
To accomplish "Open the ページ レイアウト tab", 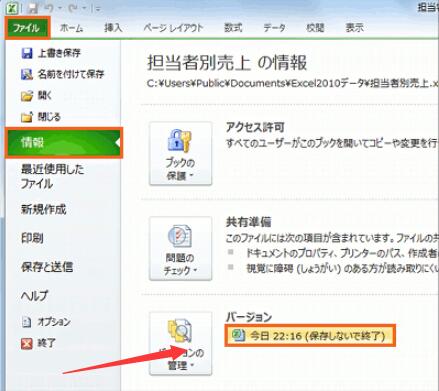I will point(173,28).
